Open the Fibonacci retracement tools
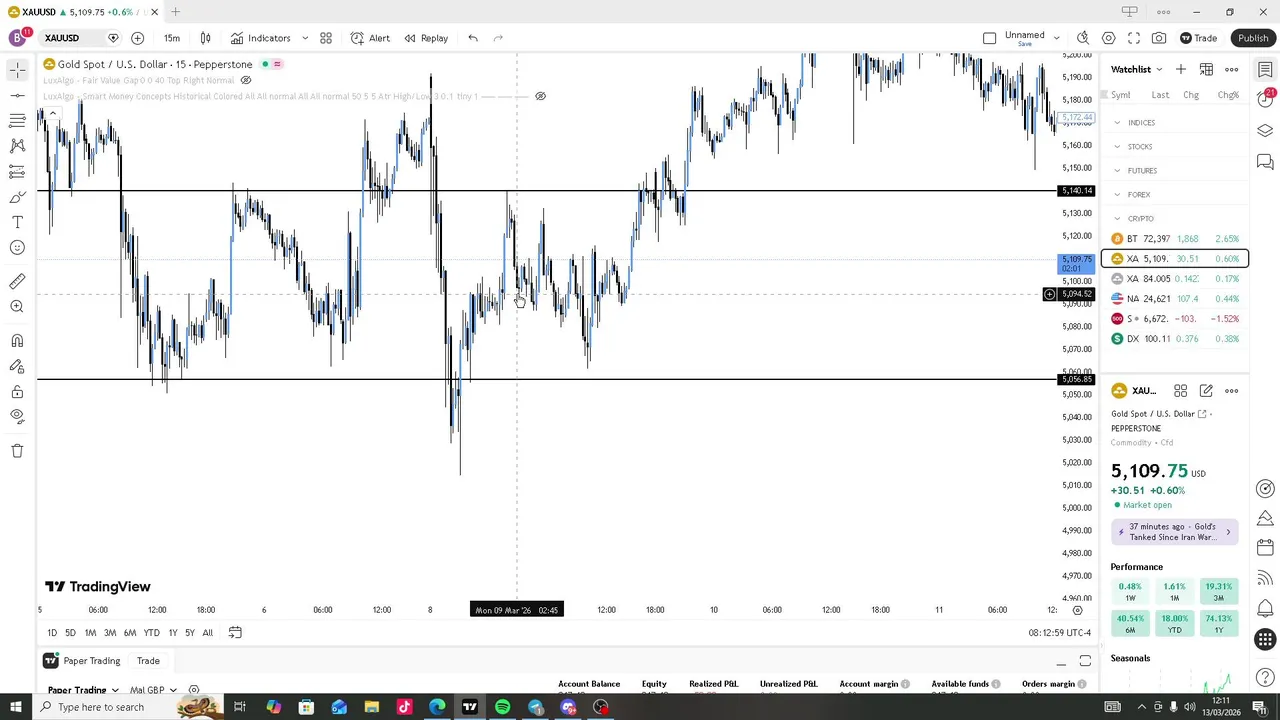Image resolution: width=1280 pixels, height=720 pixels. (17, 120)
